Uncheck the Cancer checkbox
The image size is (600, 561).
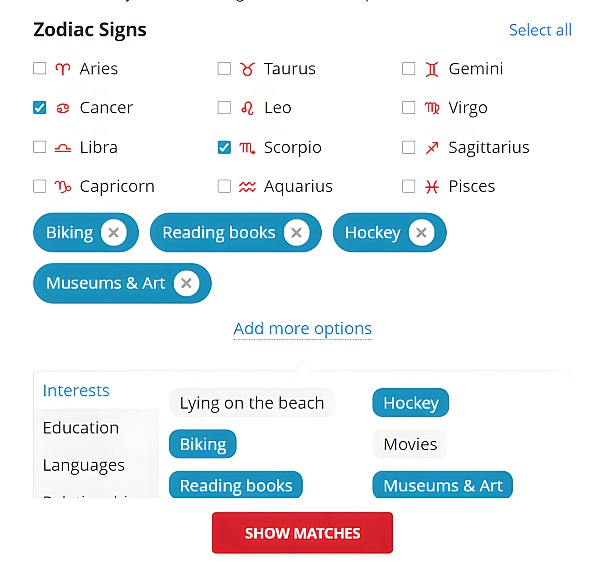[40, 108]
